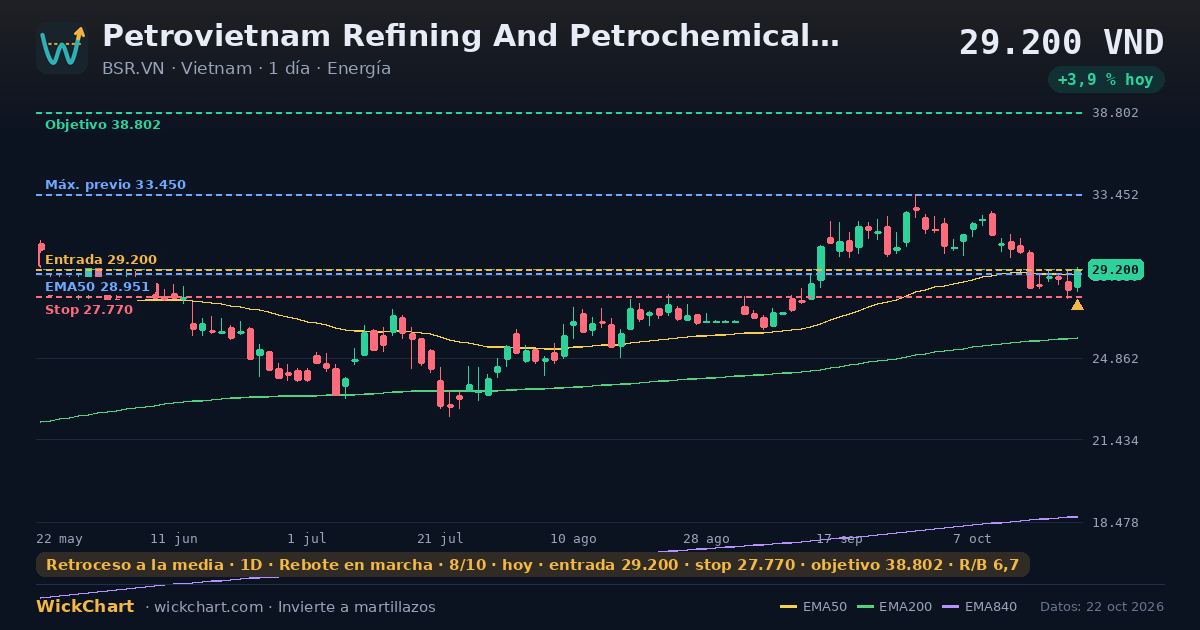The width and height of the screenshot is (1200, 630).
Task: Click the 22 may date label
Action: [60, 538]
